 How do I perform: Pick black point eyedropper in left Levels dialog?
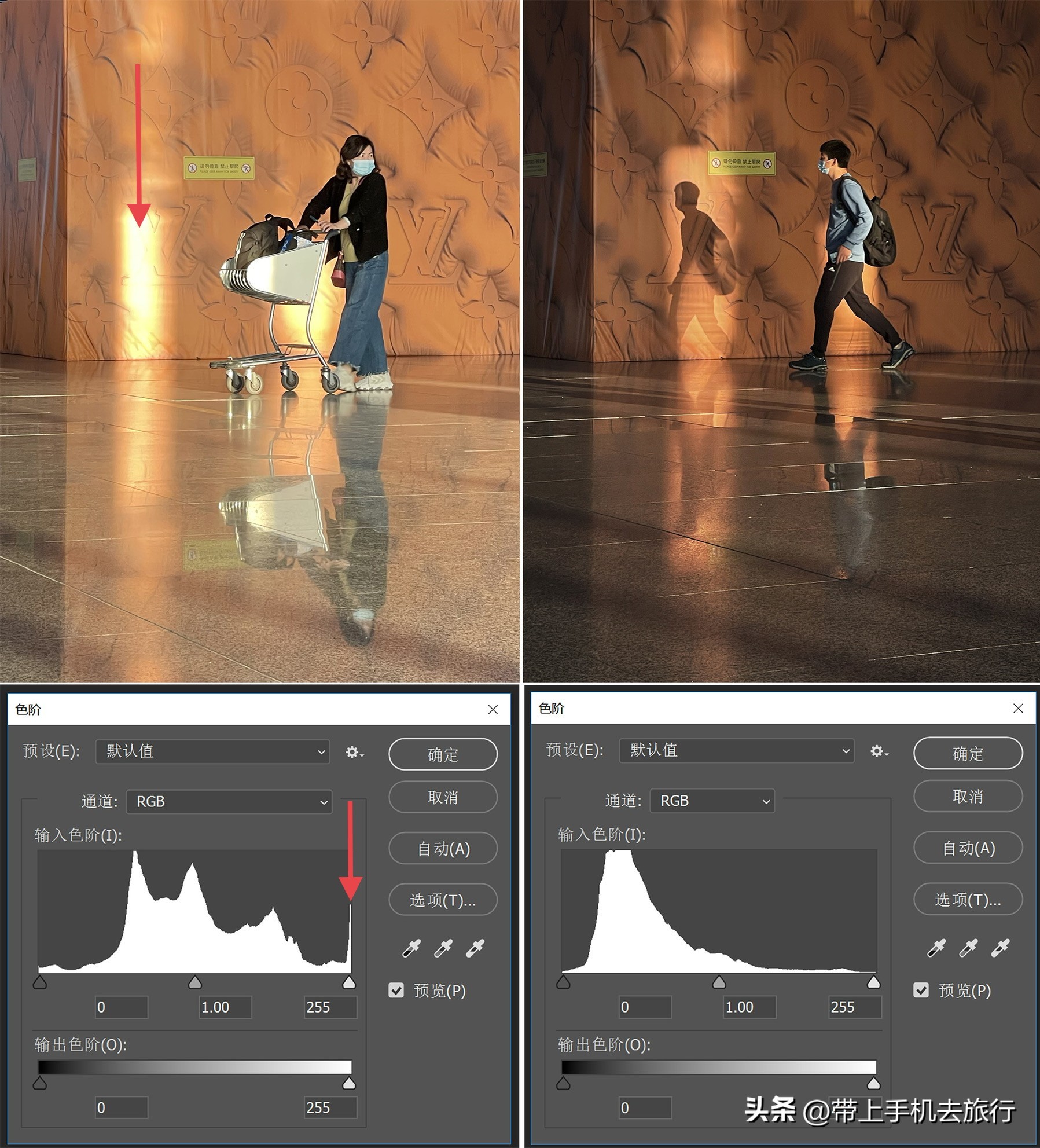point(411,948)
